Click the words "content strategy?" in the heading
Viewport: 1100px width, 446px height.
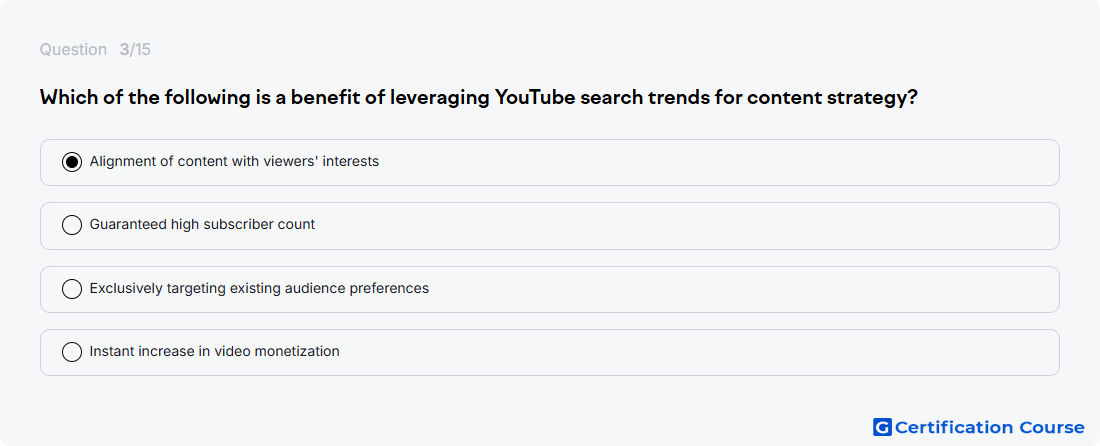(x=832, y=98)
